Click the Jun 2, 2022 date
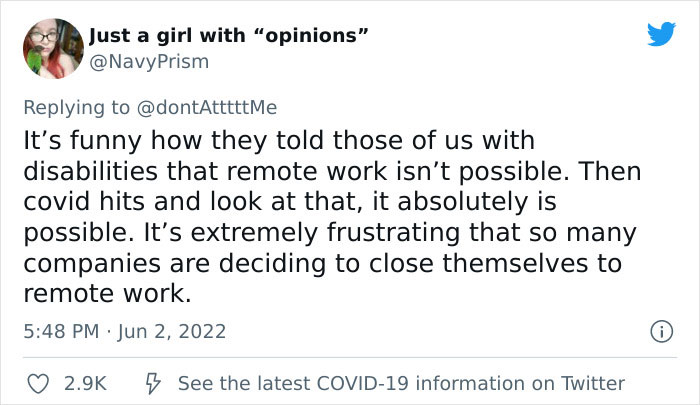 (174, 331)
